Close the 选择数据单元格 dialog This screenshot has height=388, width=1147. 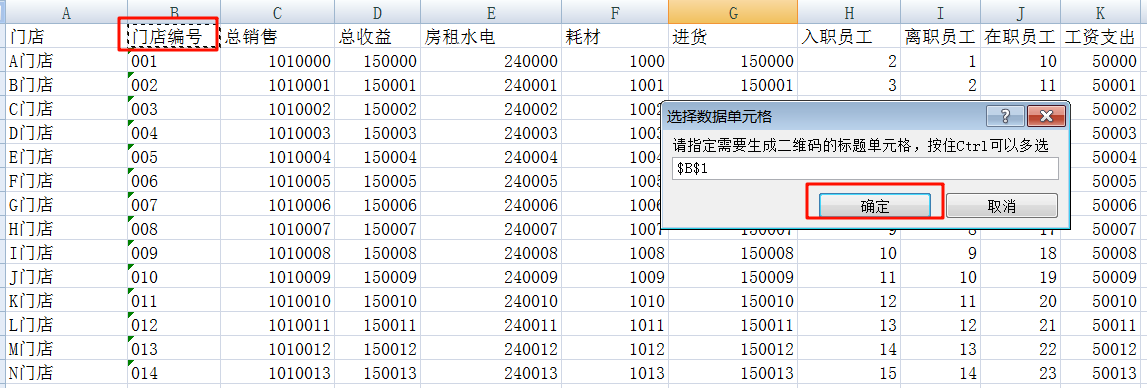(x=1045, y=116)
